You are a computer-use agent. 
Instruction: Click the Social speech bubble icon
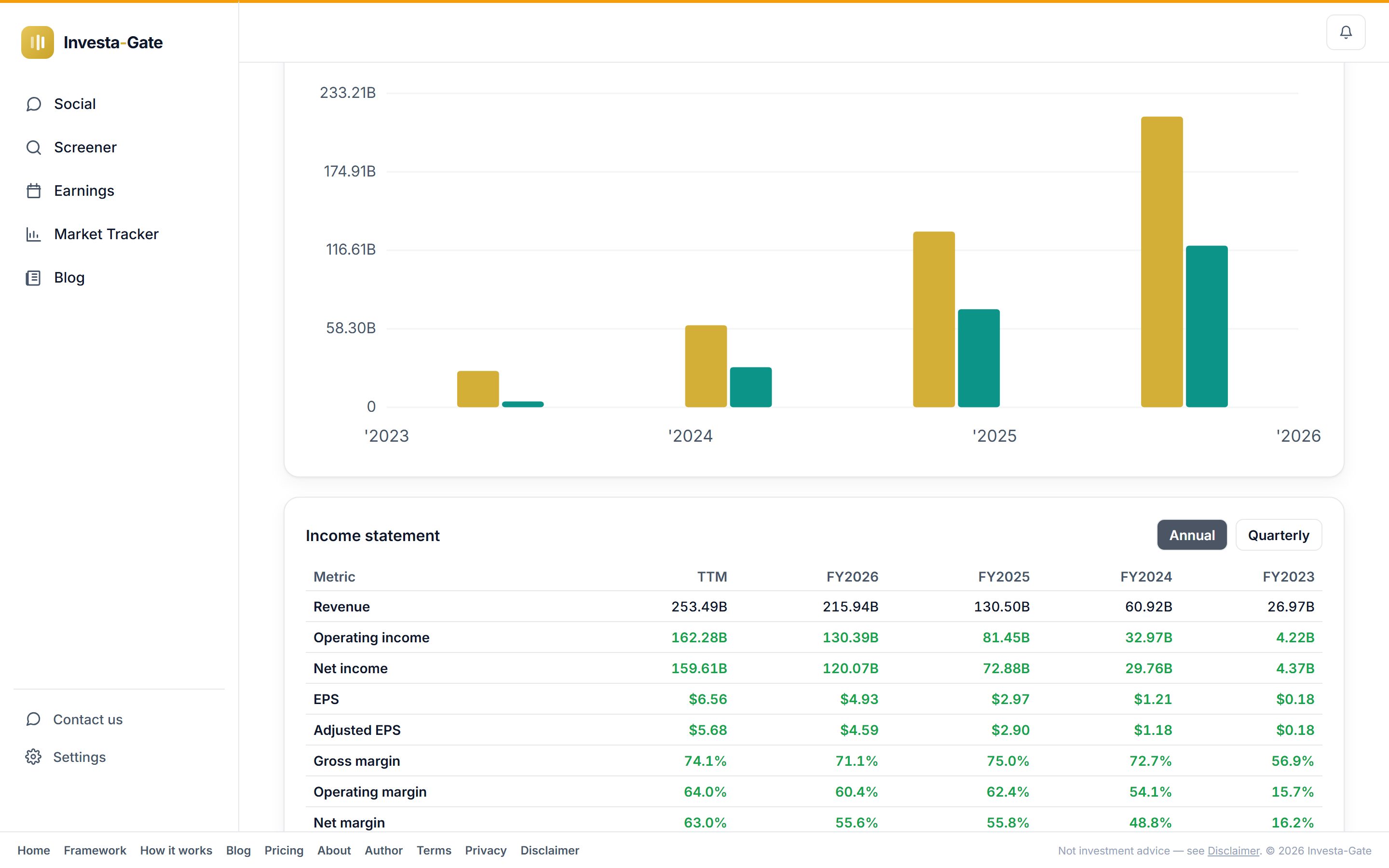[33, 104]
